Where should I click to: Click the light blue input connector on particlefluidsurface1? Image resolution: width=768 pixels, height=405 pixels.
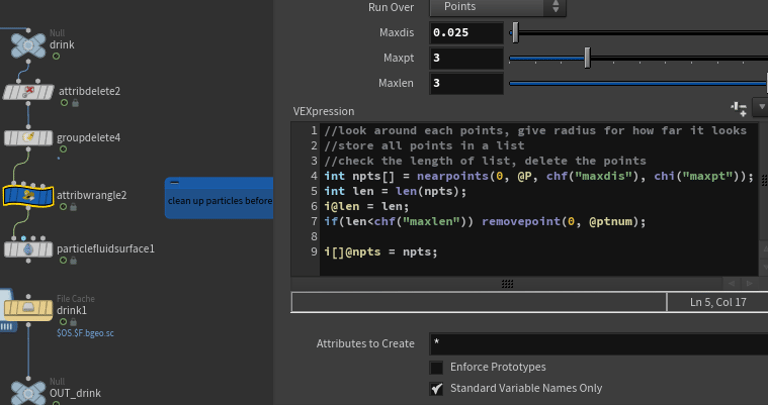[x=24, y=238]
